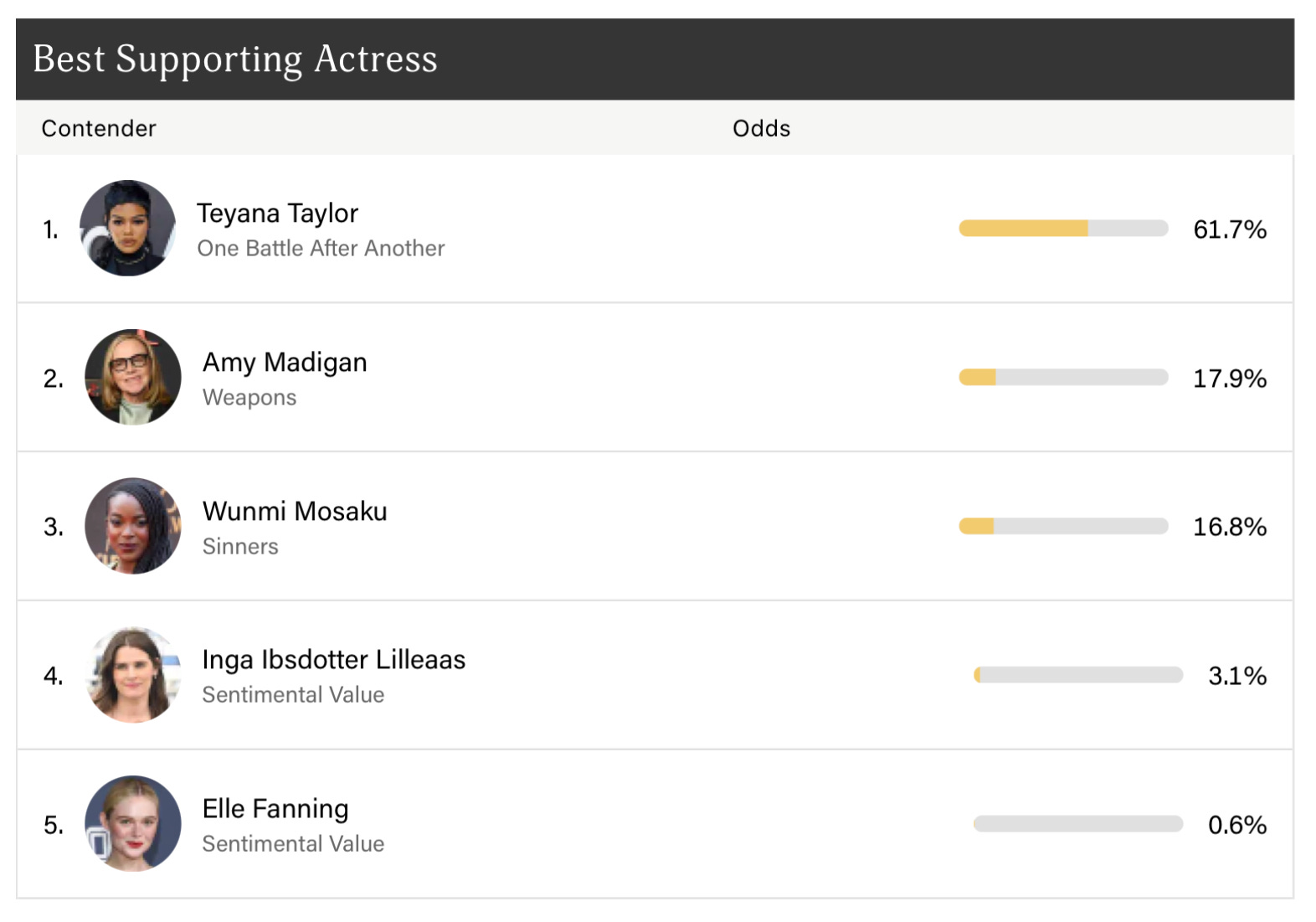Click Sentimental Value under Inga Ibsdotter Lilleaas
This screenshot has width=1316, height=922.
click(x=293, y=695)
